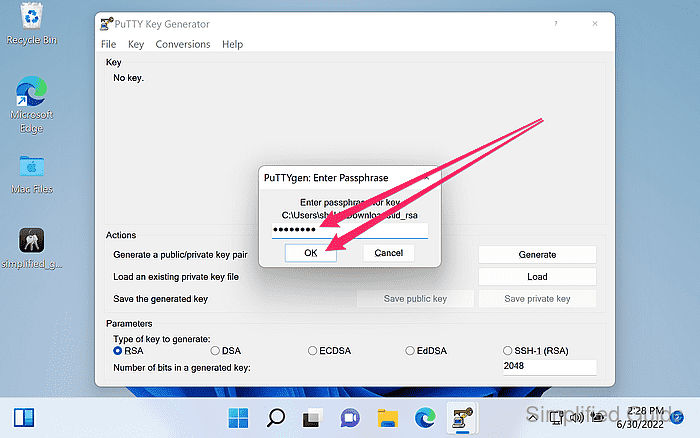
Task: Open taskbar Search magnifier
Action: (275, 418)
